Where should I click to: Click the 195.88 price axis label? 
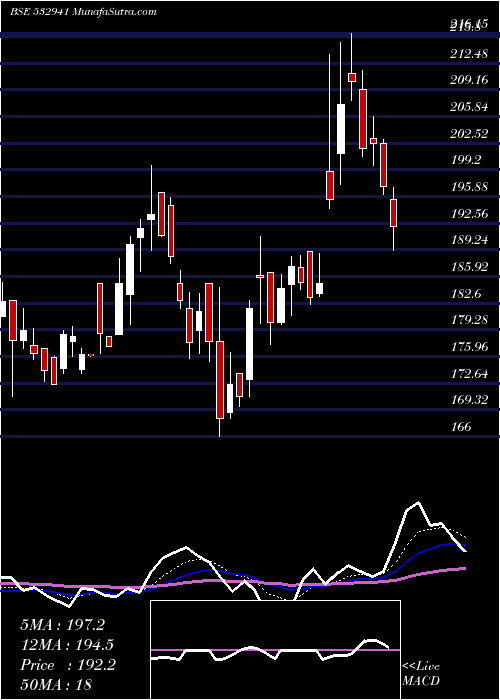point(468,187)
